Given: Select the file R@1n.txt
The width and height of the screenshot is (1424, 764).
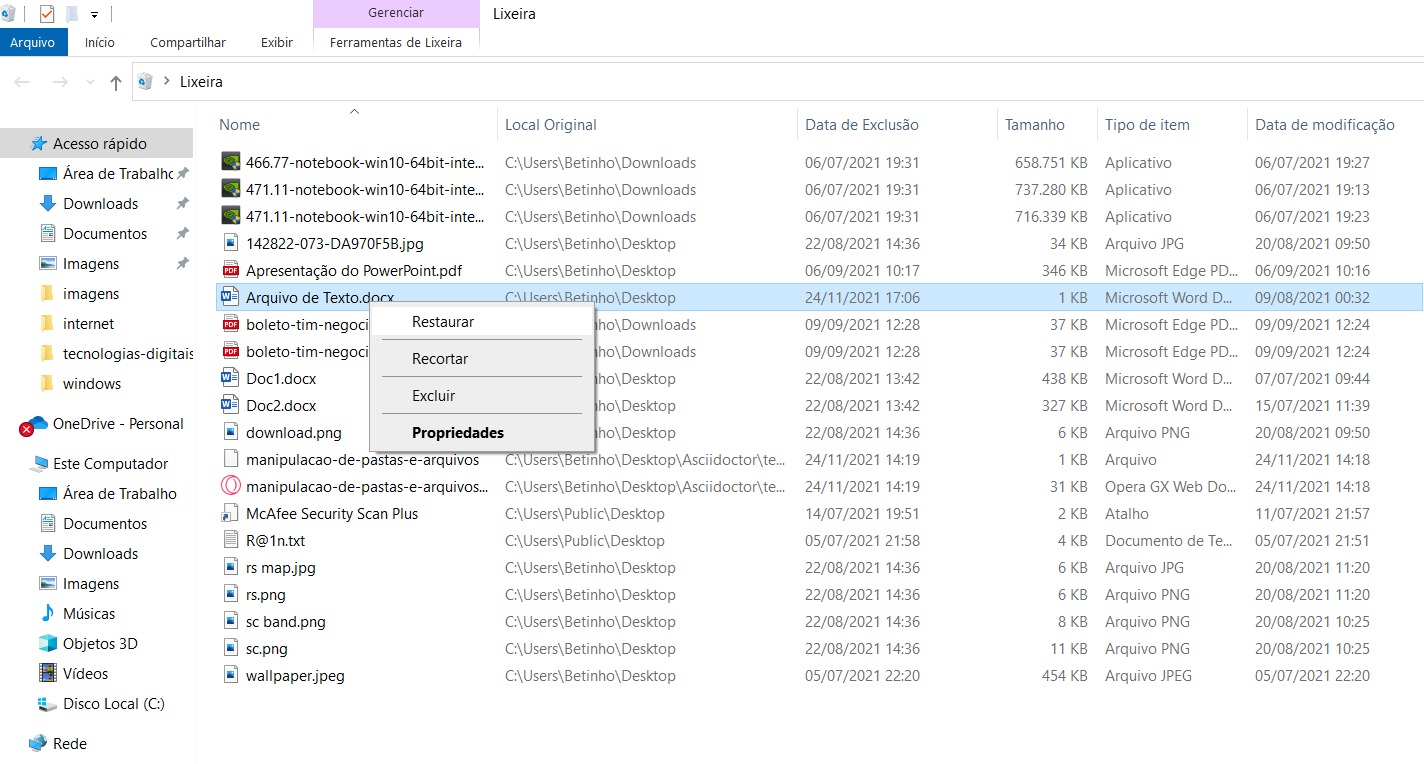Looking at the screenshot, I should coord(276,541).
